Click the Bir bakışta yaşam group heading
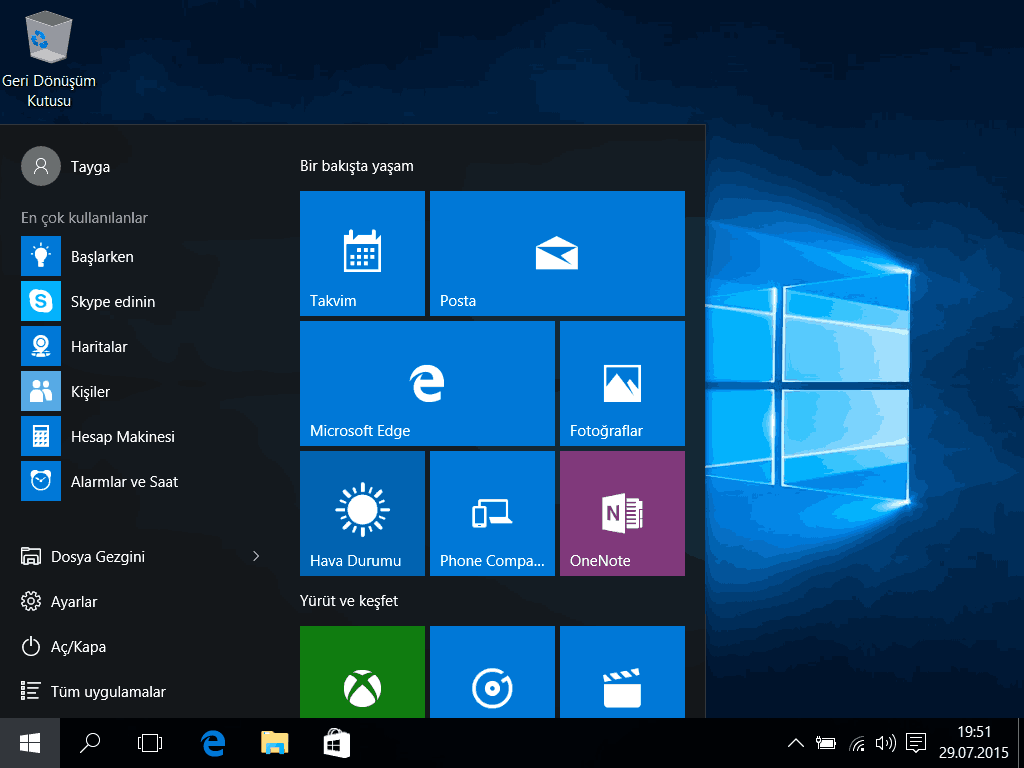Image resolution: width=1024 pixels, height=768 pixels. pos(357,166)
